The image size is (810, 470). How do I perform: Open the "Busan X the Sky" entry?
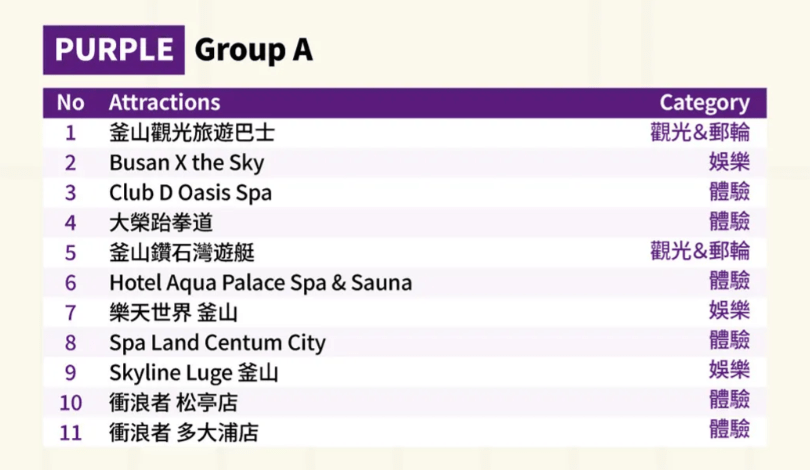[186, 163]
